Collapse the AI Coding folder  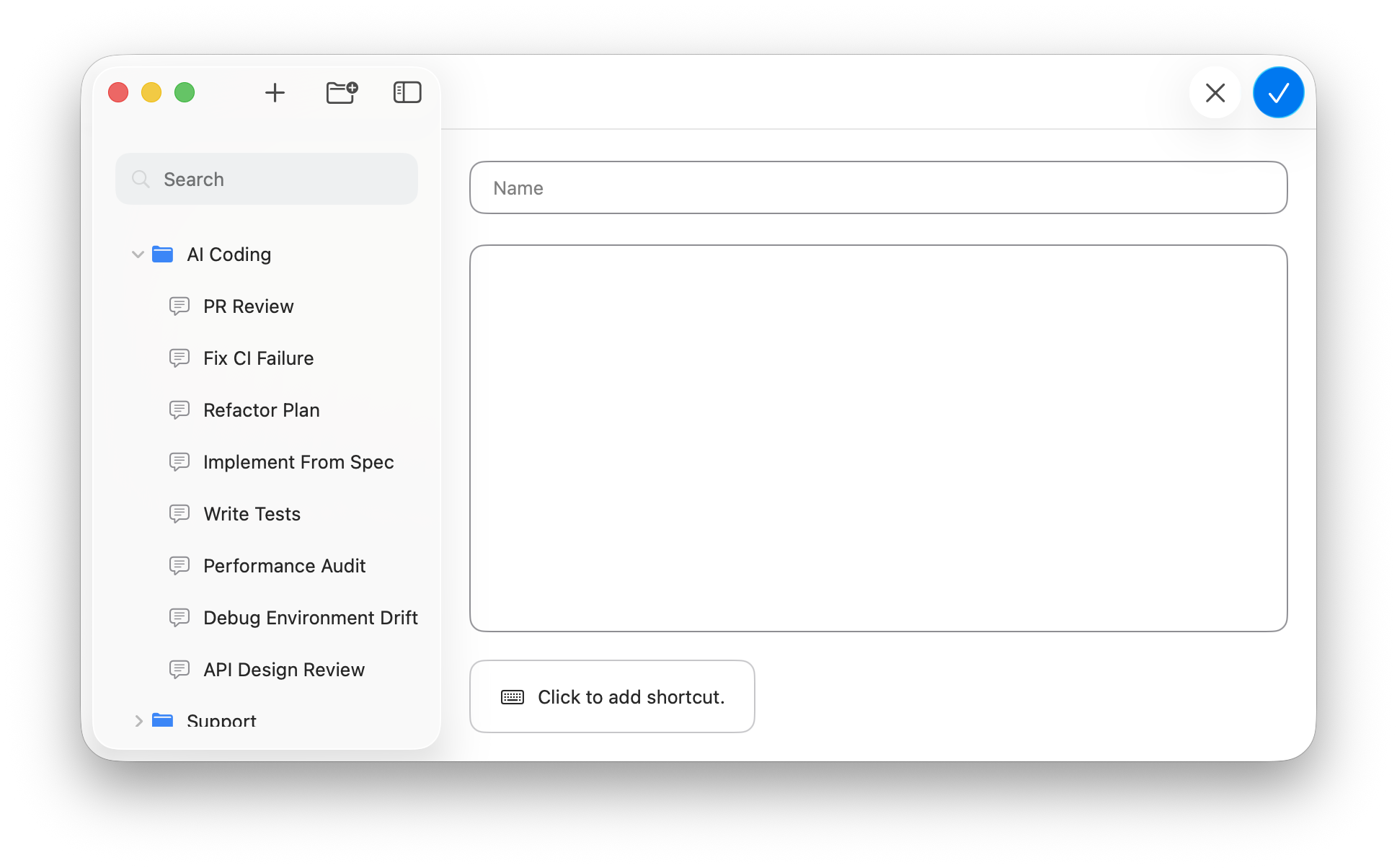click(x=137, y=254)
